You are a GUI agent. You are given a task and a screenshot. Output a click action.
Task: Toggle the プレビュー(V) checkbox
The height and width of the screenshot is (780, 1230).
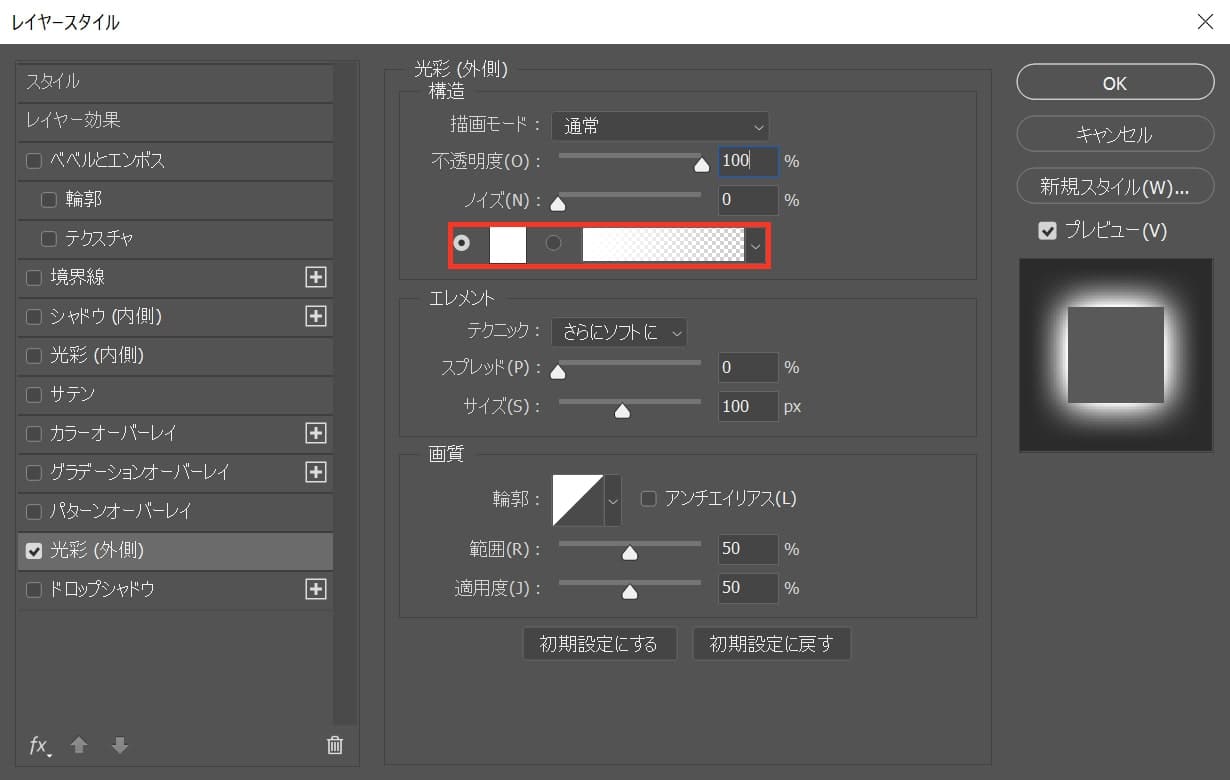tap(1047, 231)
